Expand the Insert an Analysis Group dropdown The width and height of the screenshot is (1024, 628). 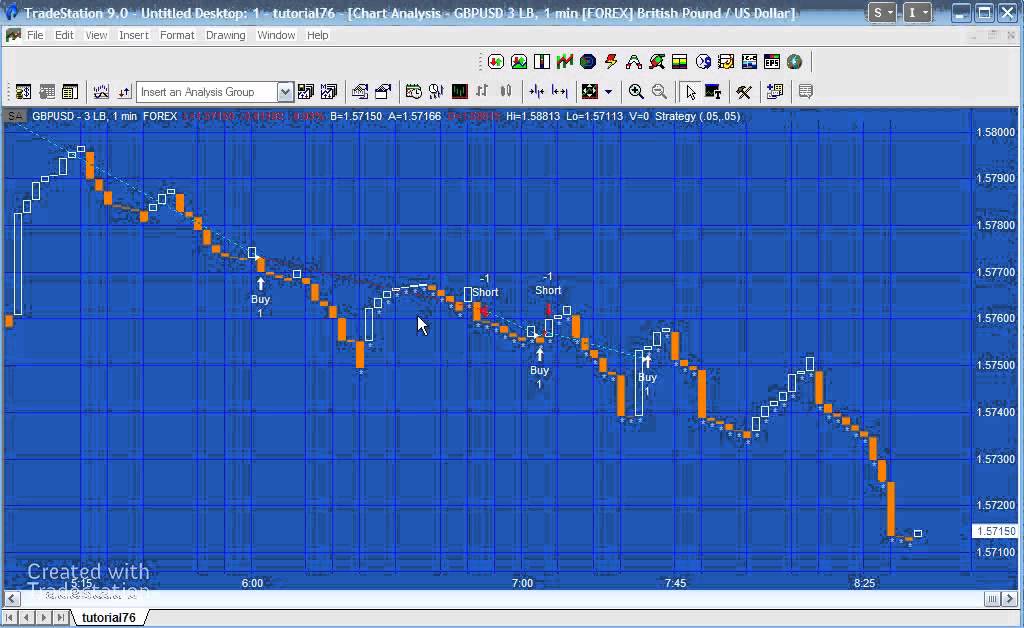pyautogui.click(x=285, y=92)
